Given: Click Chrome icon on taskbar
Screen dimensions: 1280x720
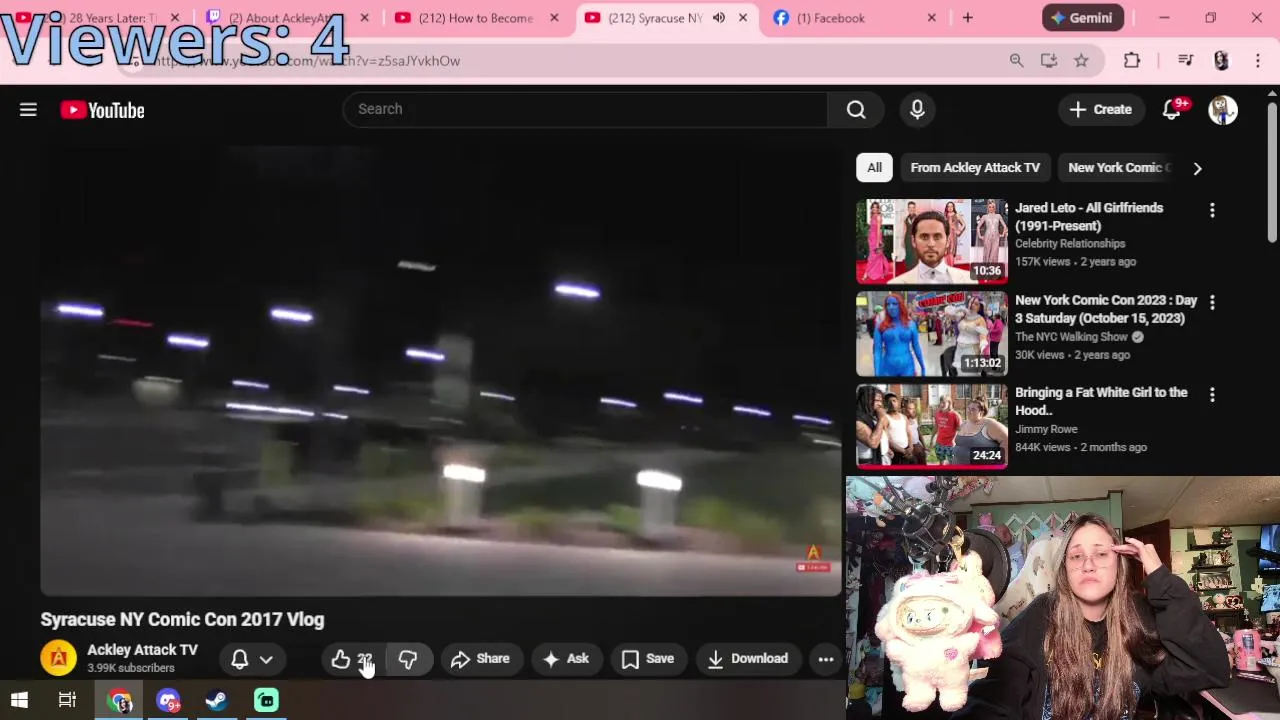Looking at the screenshot, I should pyautogui.click(x=120, y=700).
